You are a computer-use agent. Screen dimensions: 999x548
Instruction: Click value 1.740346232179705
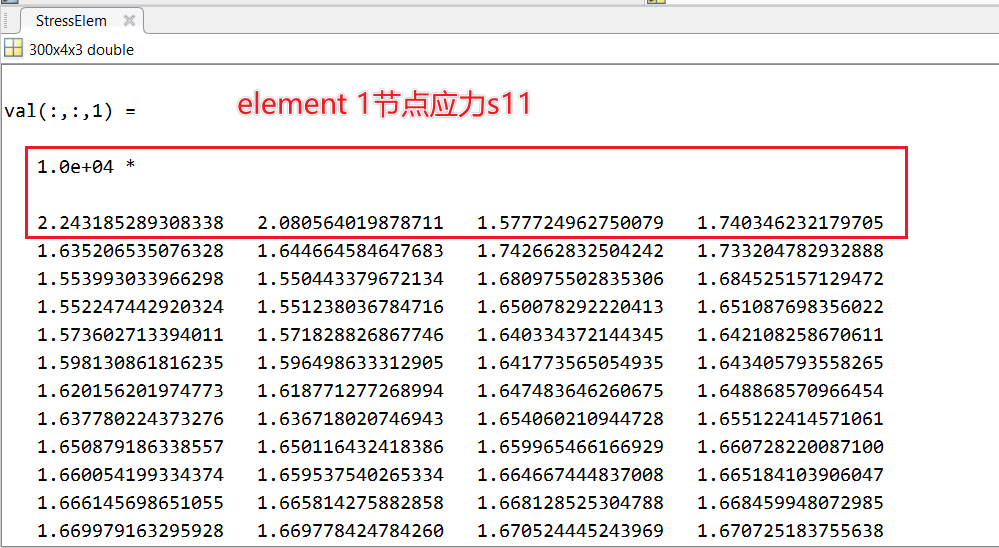(790, 222)
